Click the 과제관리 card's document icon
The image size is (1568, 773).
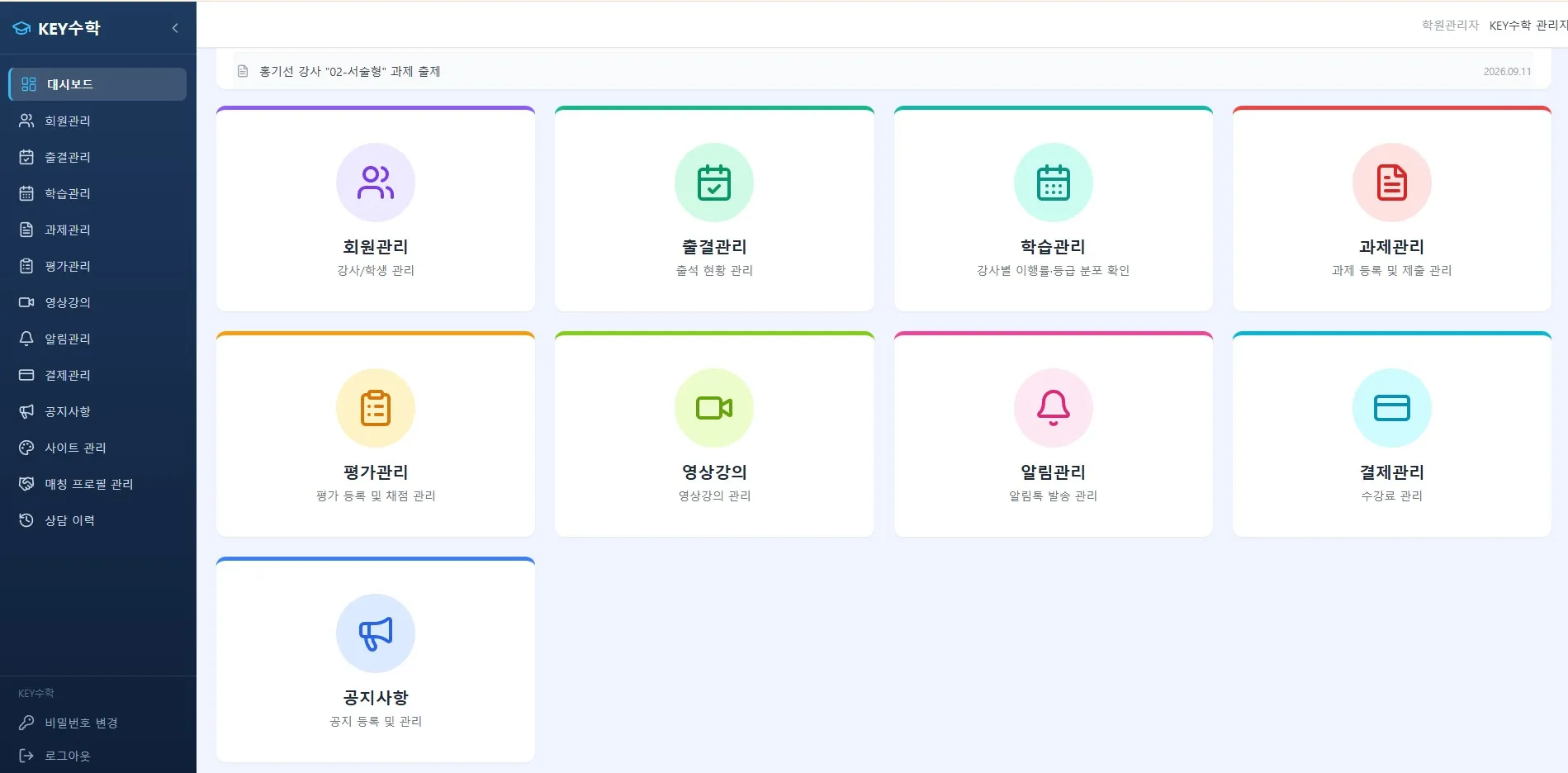coord(1392,183)
